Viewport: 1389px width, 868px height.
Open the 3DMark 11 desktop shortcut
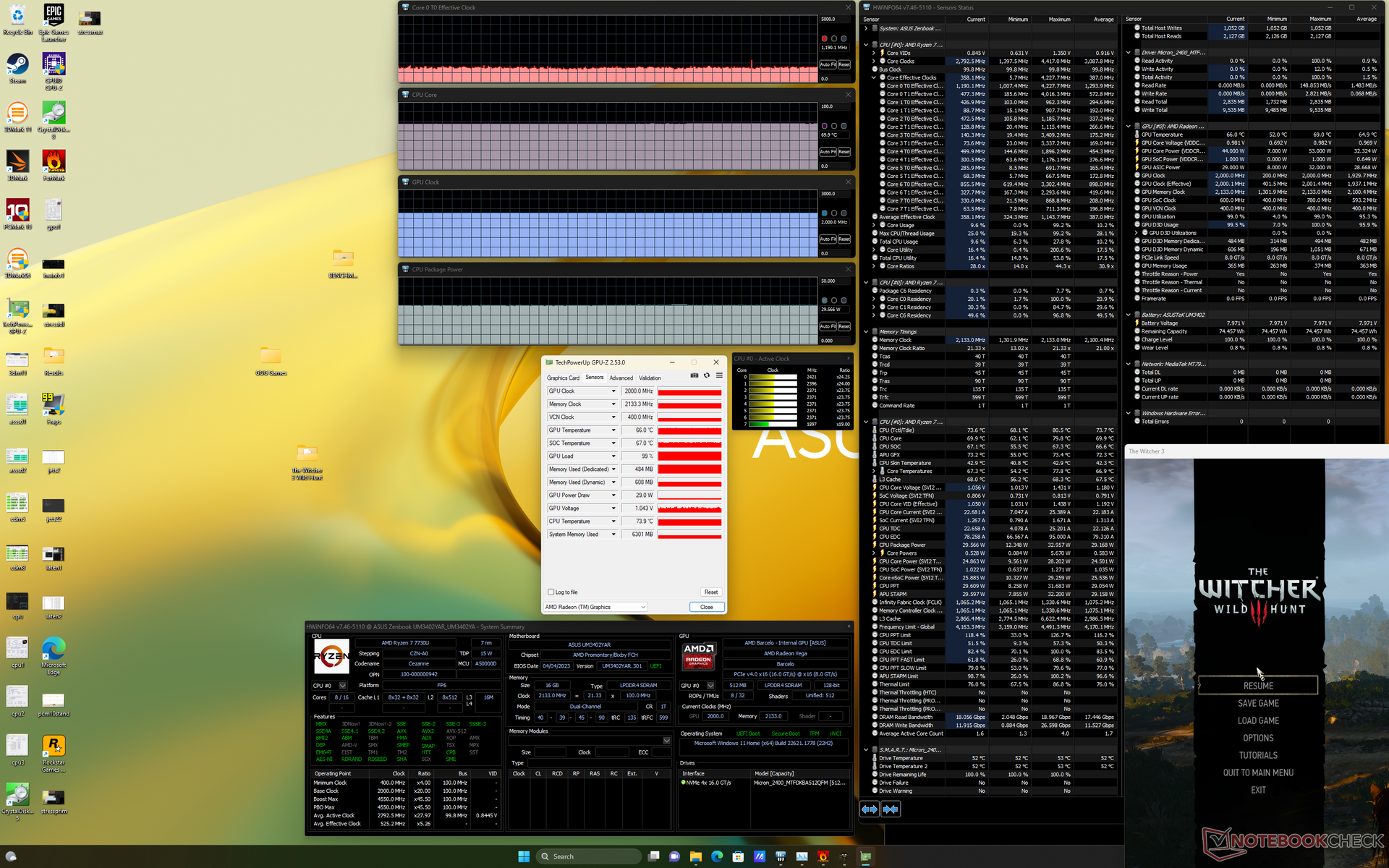tap(17, 116)
